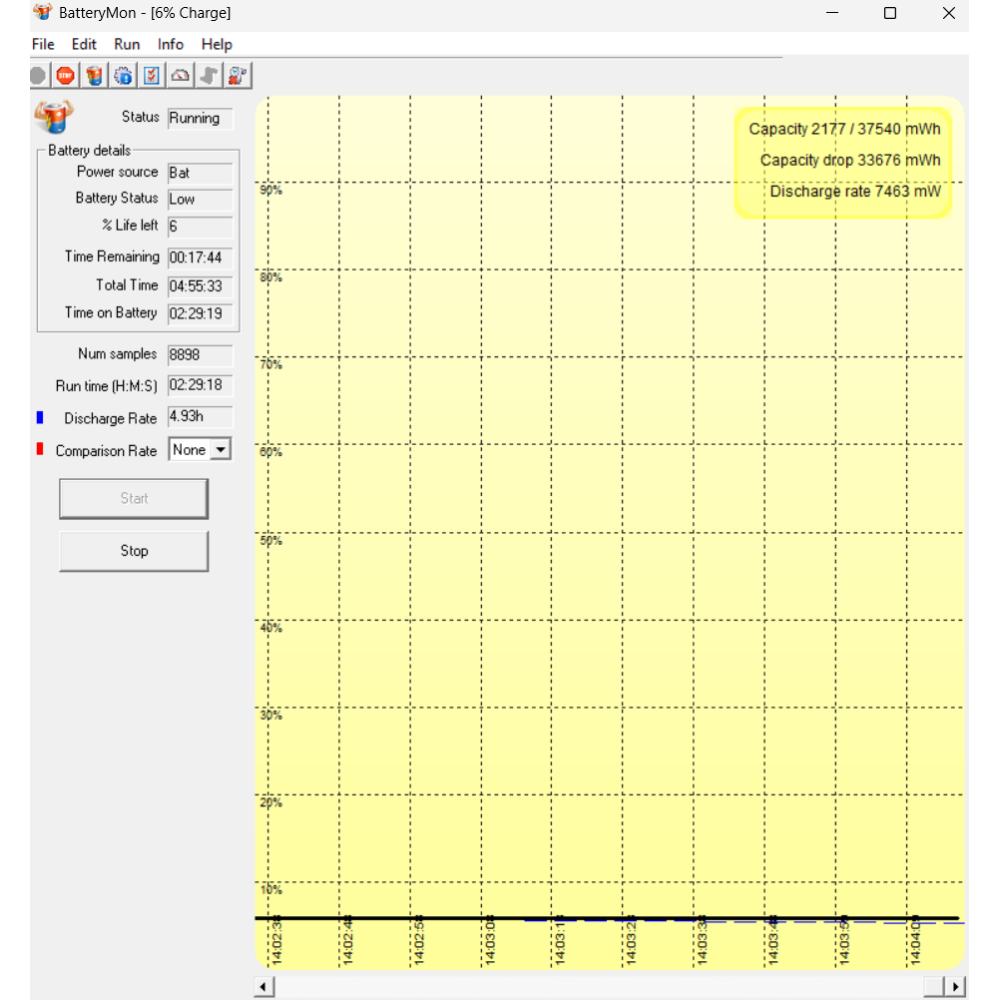This screenshot has height=1000, width=1000.
Task: Open the Info menu
Action: pos(170,44)
